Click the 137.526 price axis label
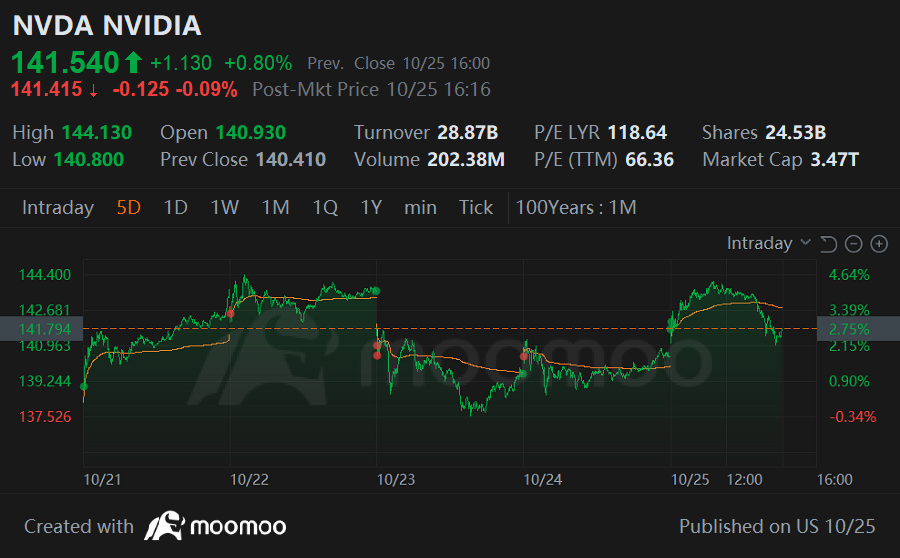The width and height of the screenshot is (900, 558). point(45,417)
